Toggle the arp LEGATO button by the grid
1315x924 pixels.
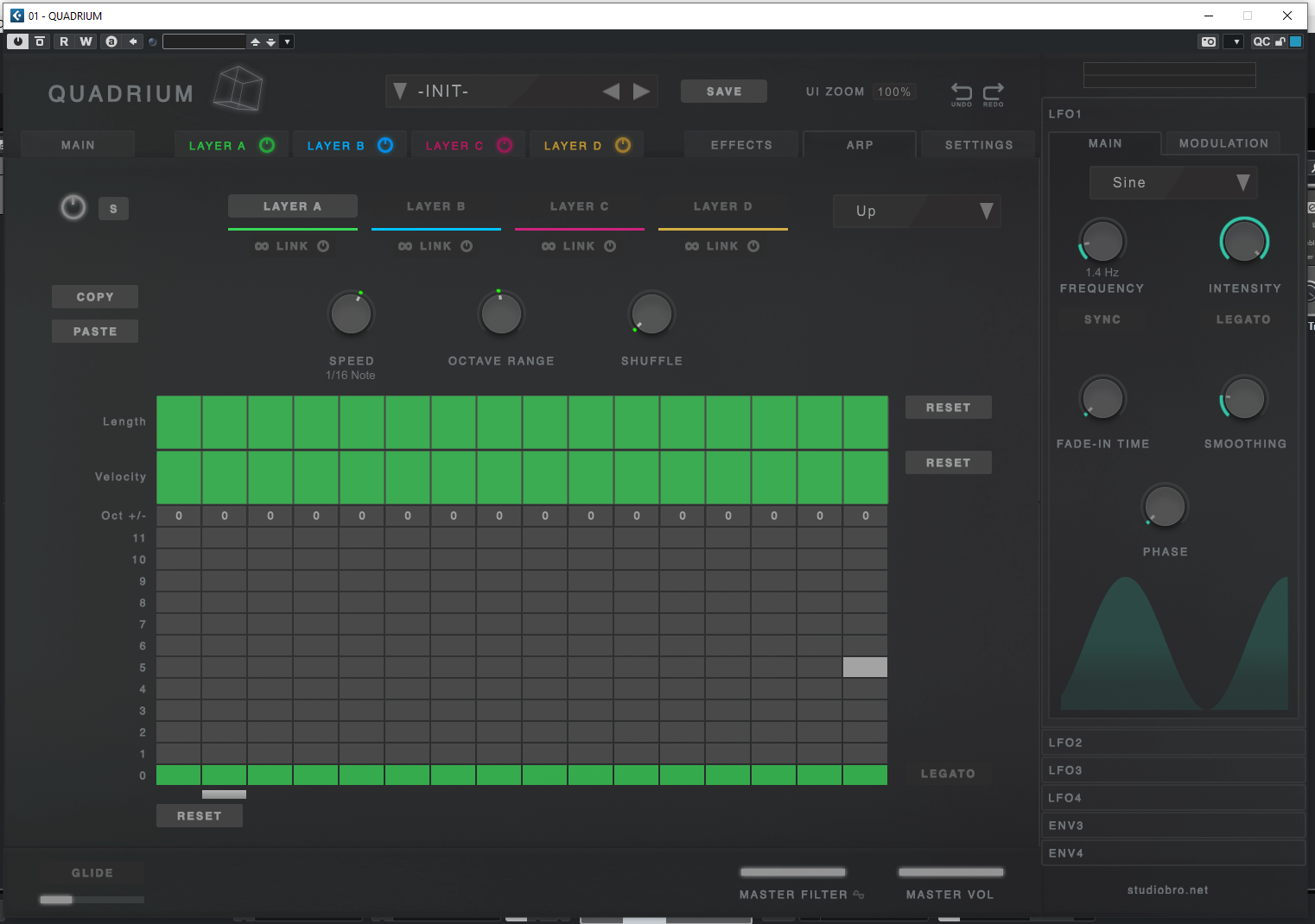coord(949,773)
